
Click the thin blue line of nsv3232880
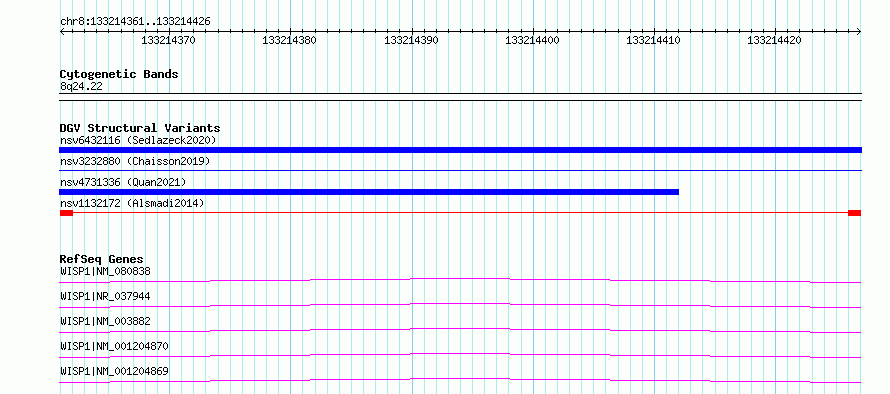point(460,170)
